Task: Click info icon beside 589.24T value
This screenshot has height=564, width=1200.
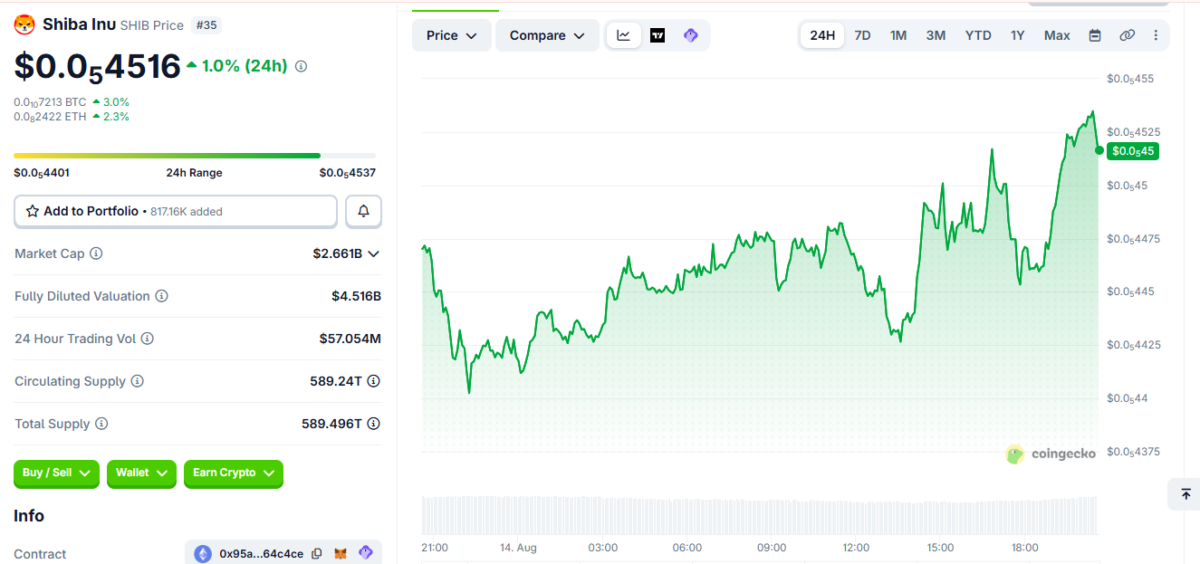Action: pyautogui.click(x=374, y=381)
